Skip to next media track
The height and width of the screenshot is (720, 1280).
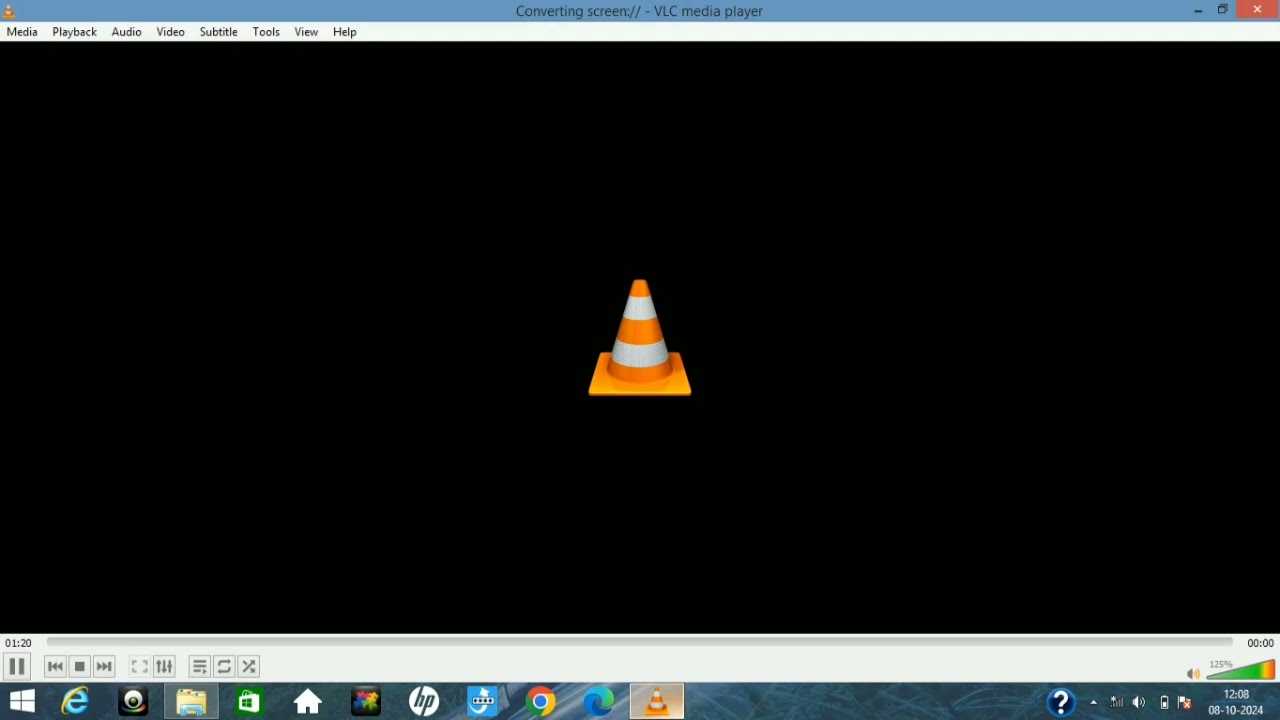coord(105,667)
